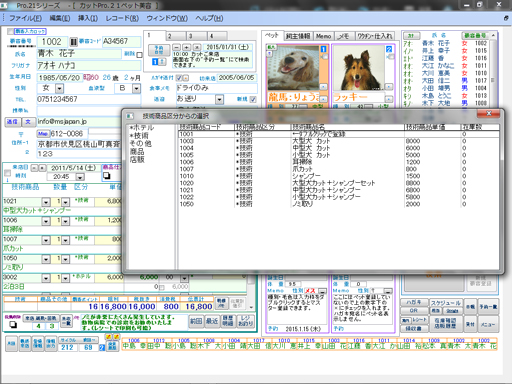The height and width of the screenshot is (384, 512).
Task: Toggle the 削除 checkbox beside the customer name
Action: pos(139,55)
